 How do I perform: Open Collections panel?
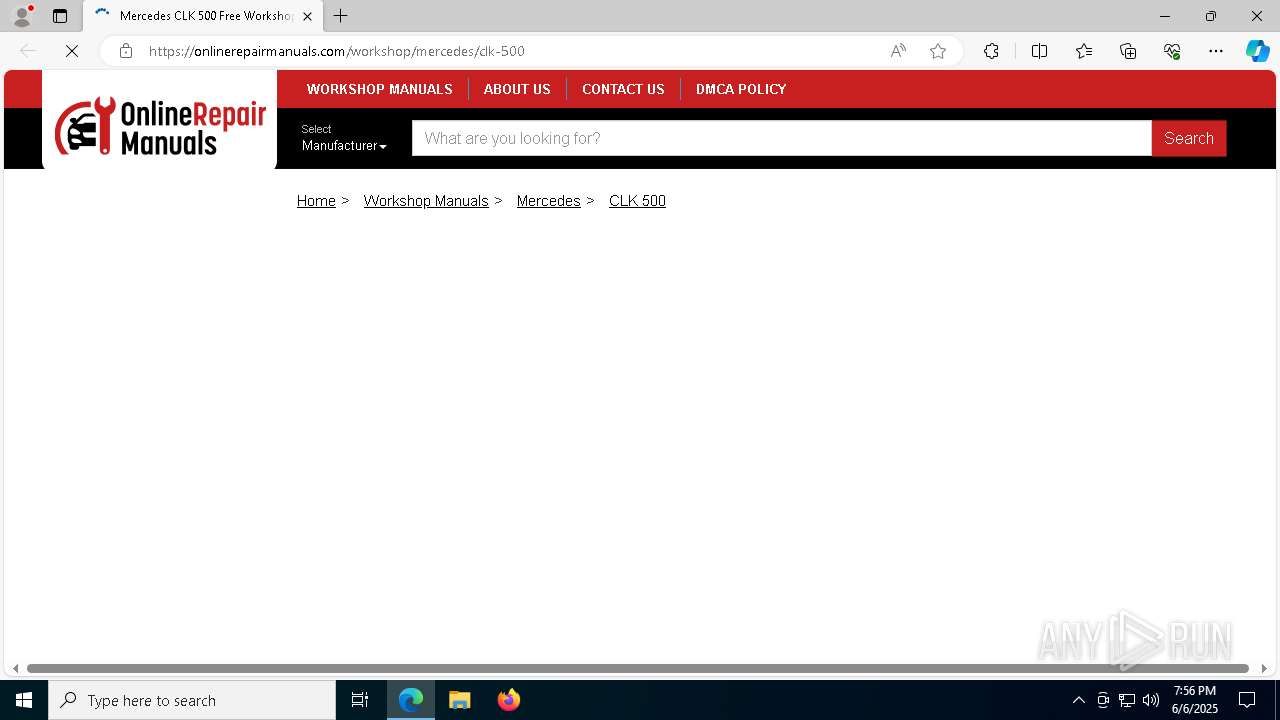[x=1128, y=51]
